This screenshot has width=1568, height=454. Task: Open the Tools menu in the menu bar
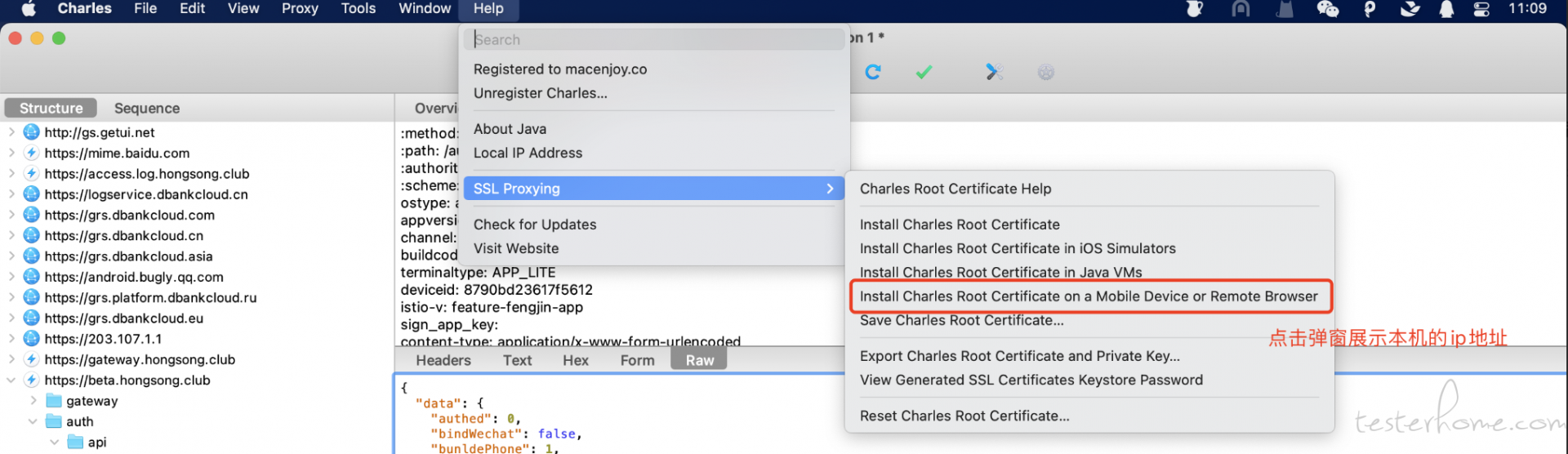click(x=359, y=9)
